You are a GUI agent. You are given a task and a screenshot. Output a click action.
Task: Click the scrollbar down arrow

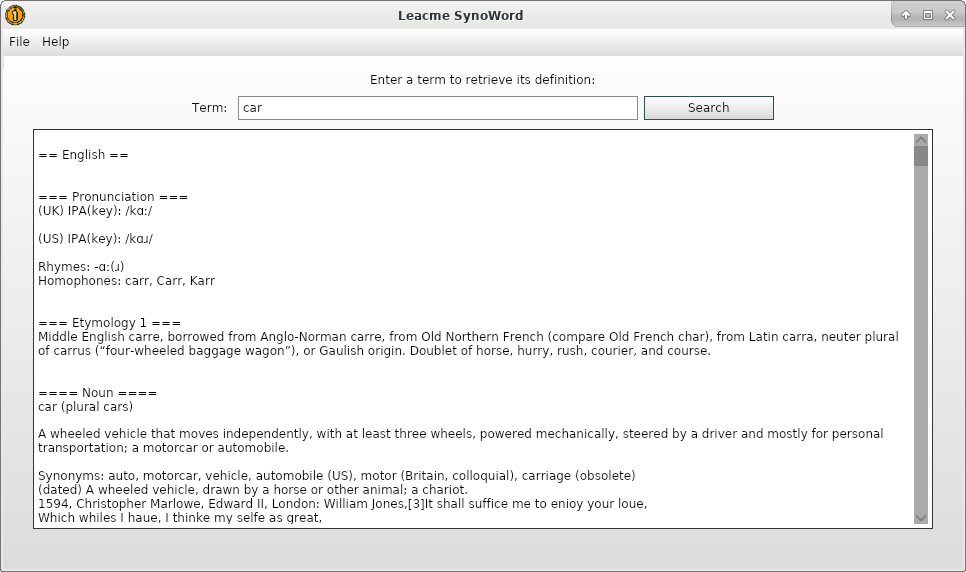click(x=921, y=518)
